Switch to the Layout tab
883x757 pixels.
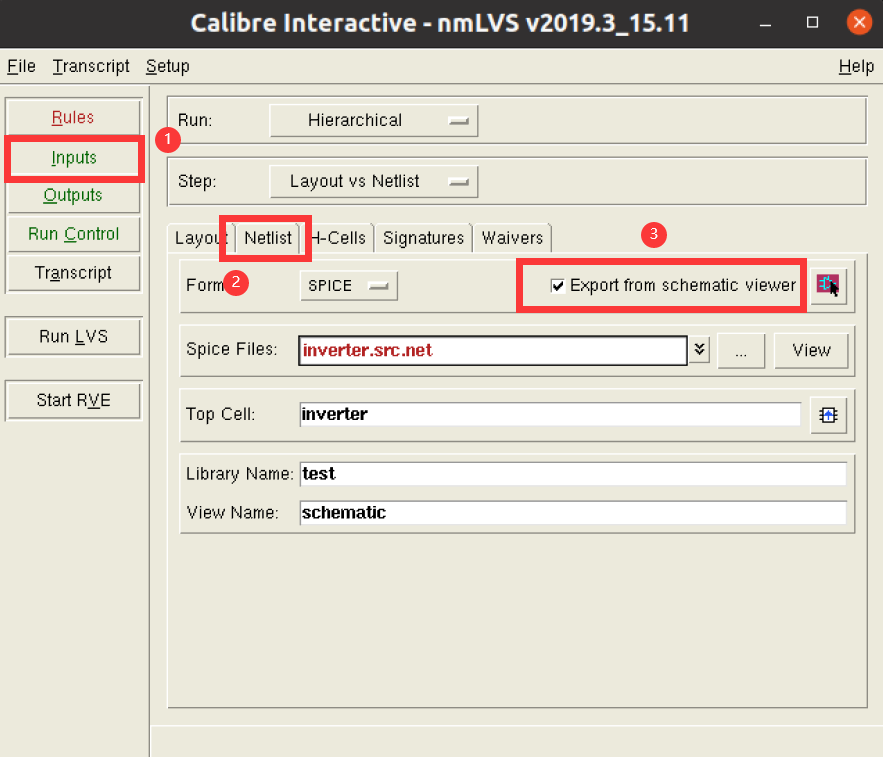tap(200, 238)
